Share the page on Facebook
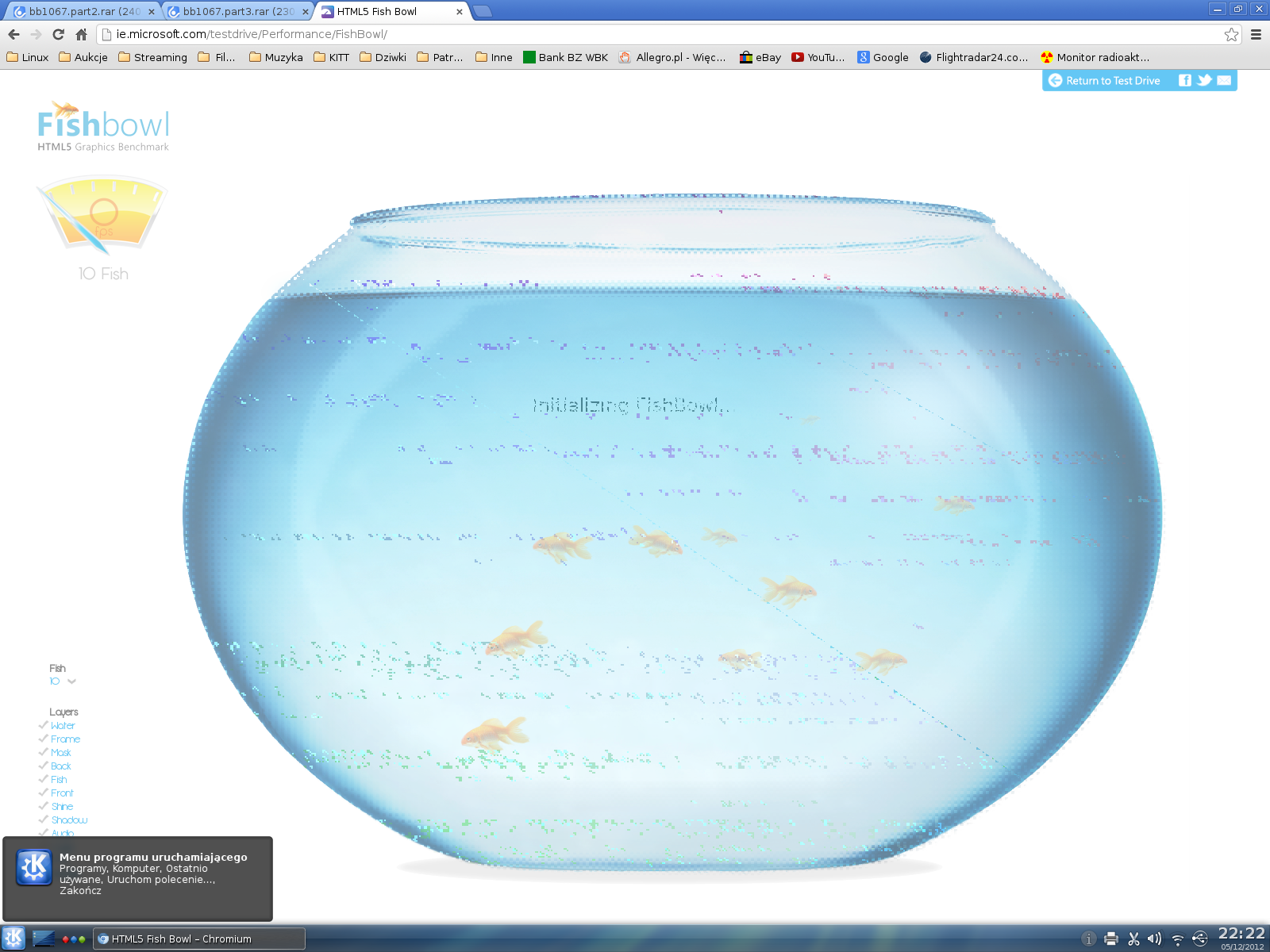This screenshot has height=952, width=1270. coord(1184,80)
